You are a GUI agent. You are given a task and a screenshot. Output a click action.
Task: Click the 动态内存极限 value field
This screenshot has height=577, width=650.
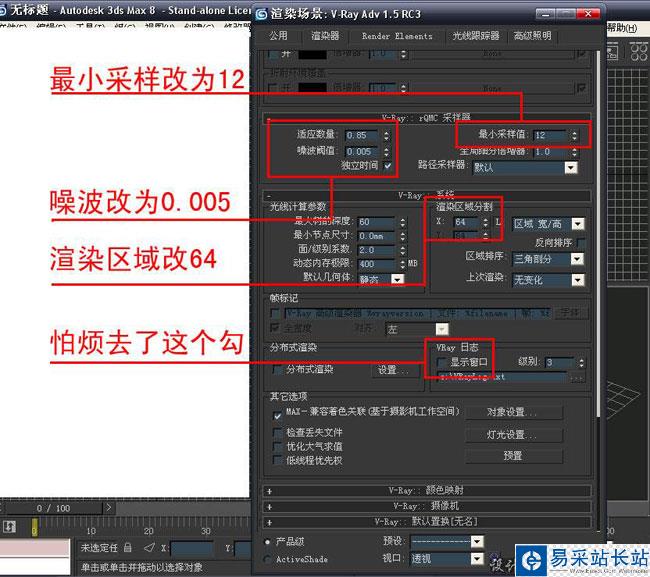pos(376,264)
